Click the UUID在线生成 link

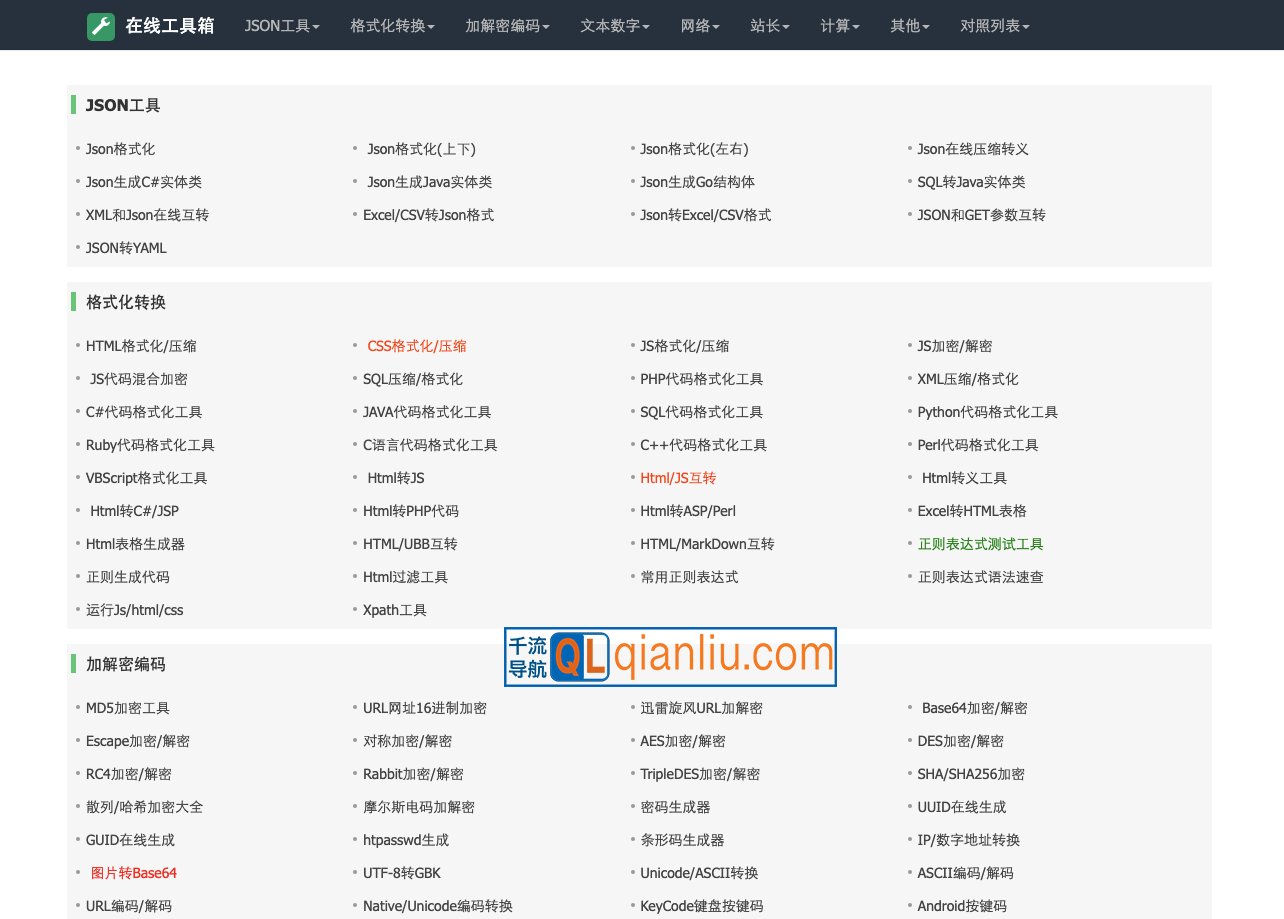(961, 807)
